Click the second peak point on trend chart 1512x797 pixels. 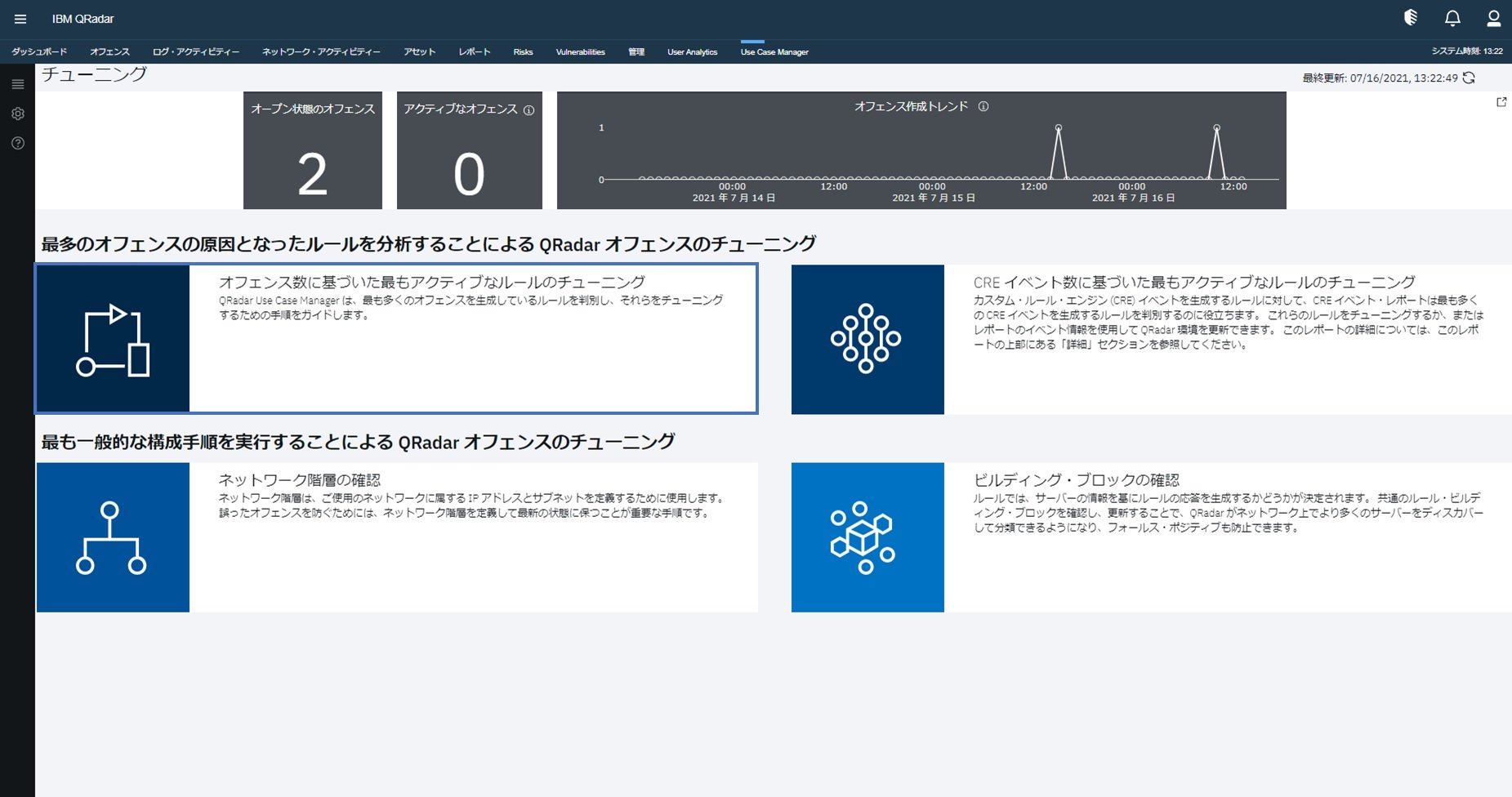pyautogui.click(x=1217, y=128)
